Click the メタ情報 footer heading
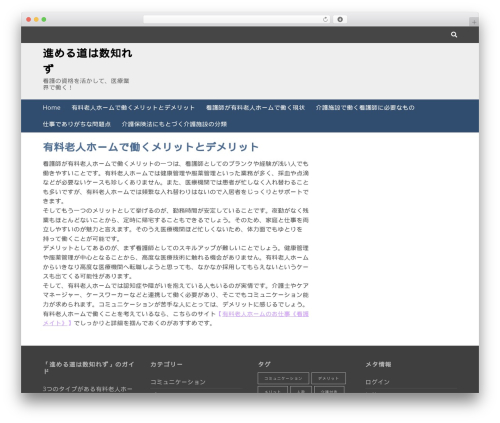This screenshot has width=500, height=423. (378, 364)
